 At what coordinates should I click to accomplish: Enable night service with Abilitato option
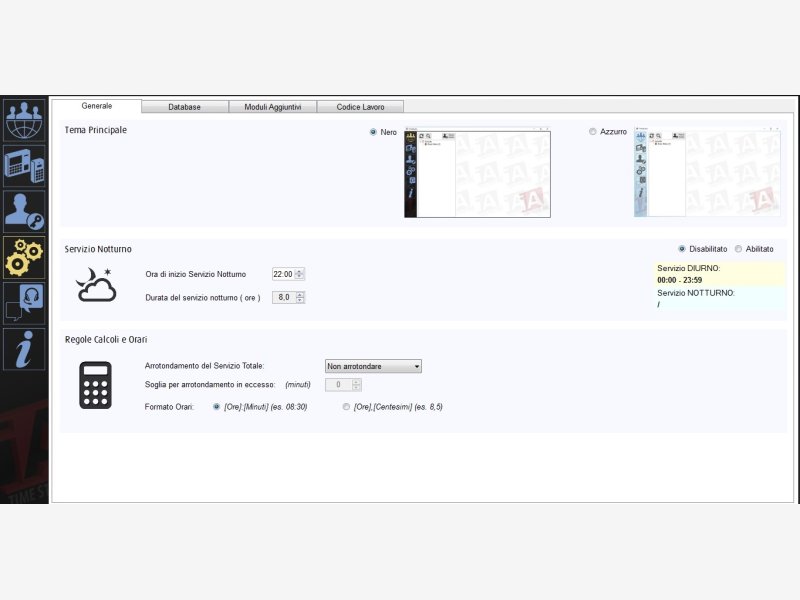(738, 249)
